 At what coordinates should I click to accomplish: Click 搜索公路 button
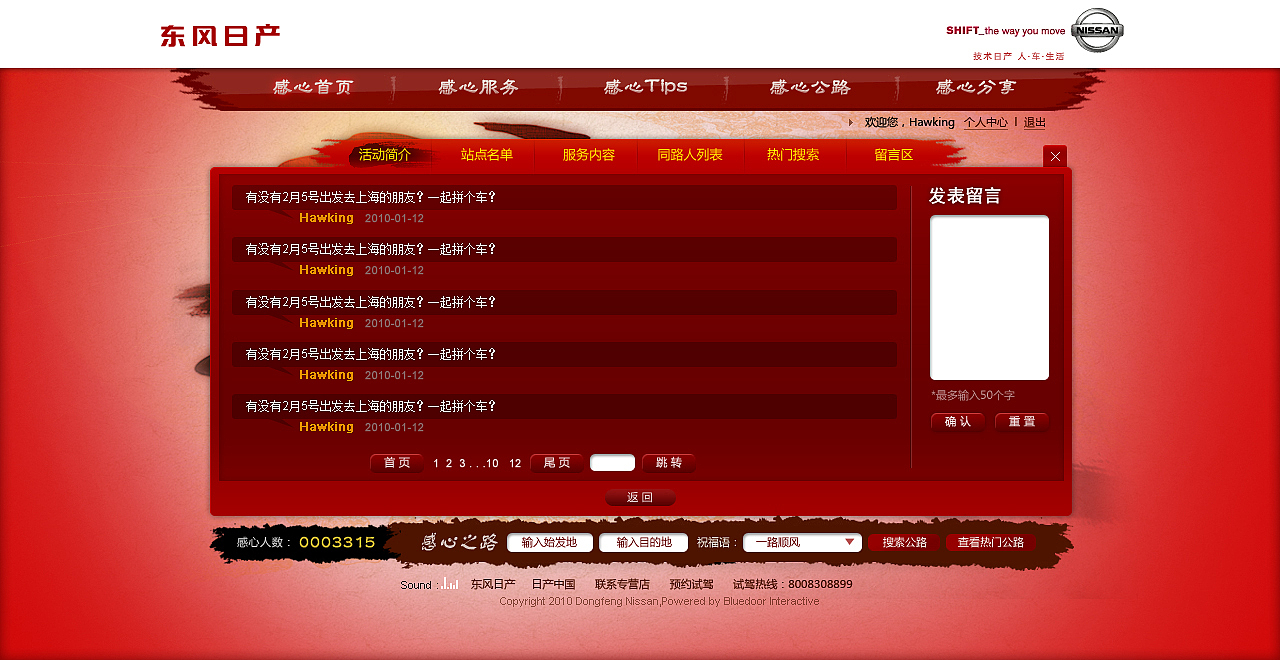coord(904,542)
